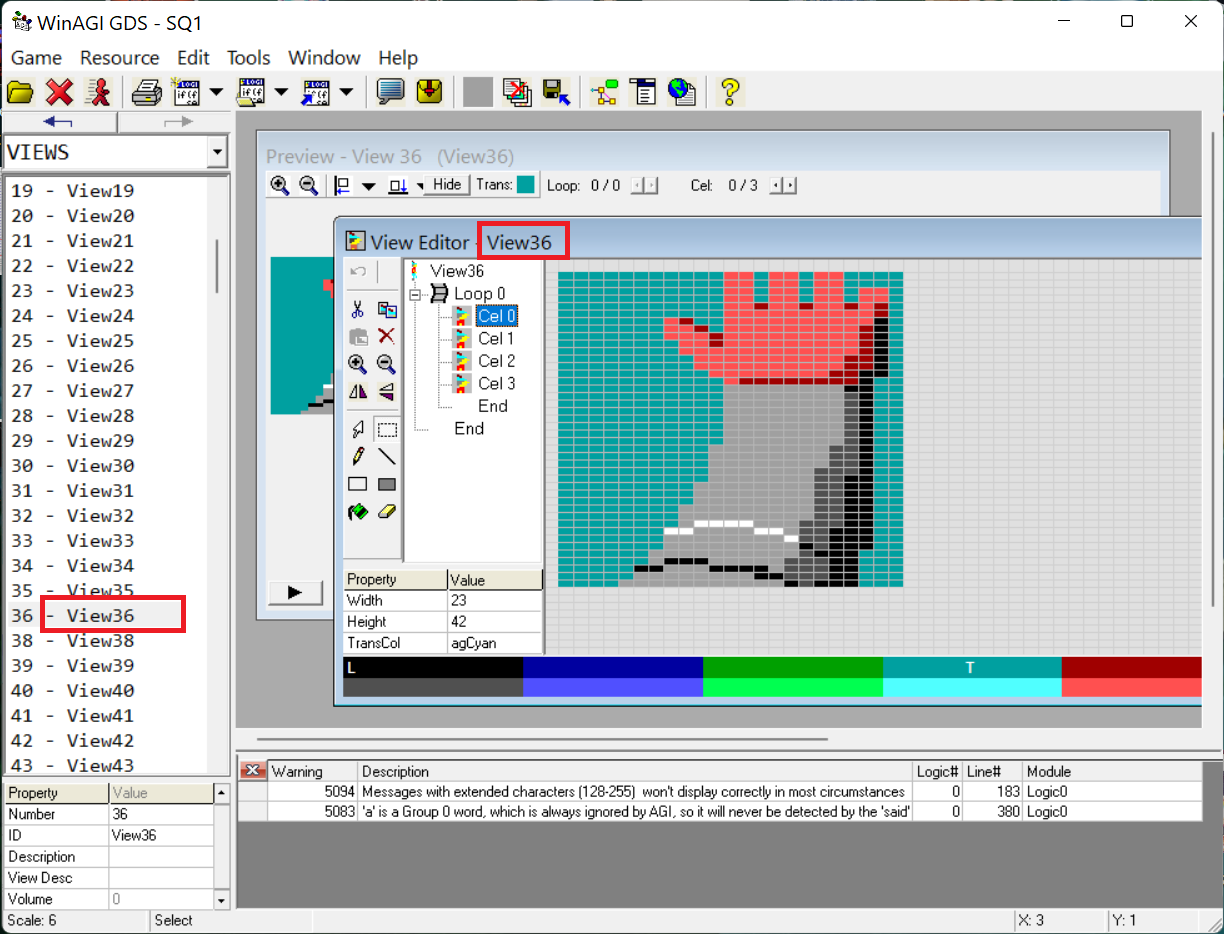
Task: Select Cel 2 in the view tree
Action: pyautogui.click(x=496, y=361)
